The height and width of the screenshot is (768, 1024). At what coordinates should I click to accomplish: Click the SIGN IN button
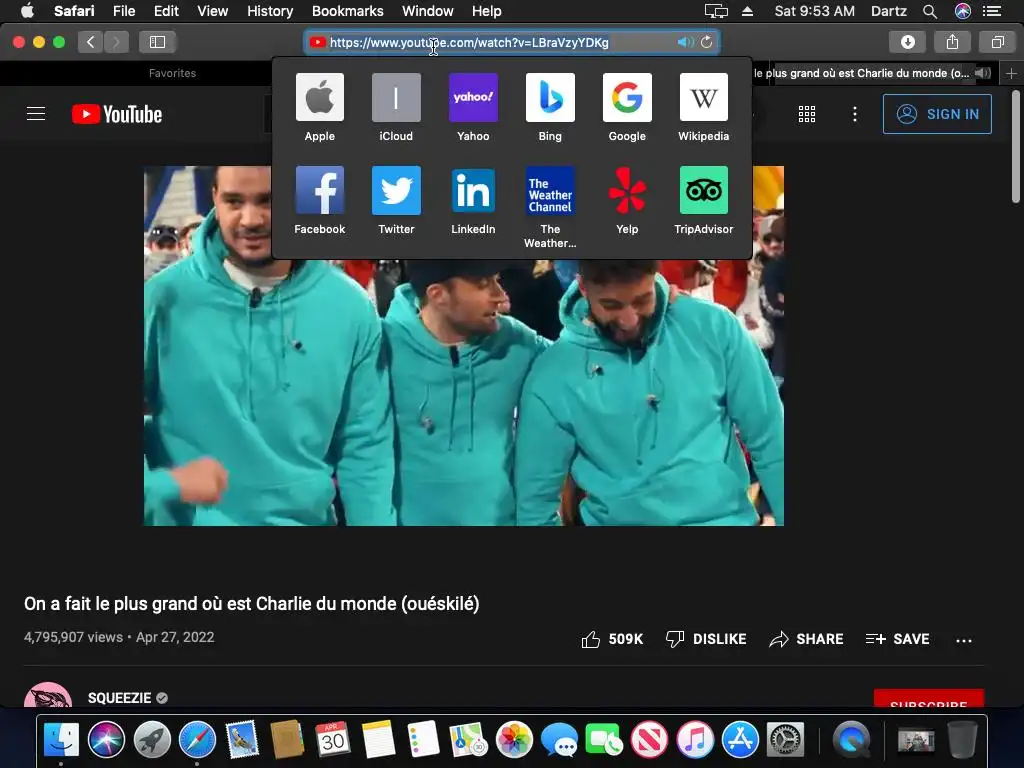(x=937, y=114)
